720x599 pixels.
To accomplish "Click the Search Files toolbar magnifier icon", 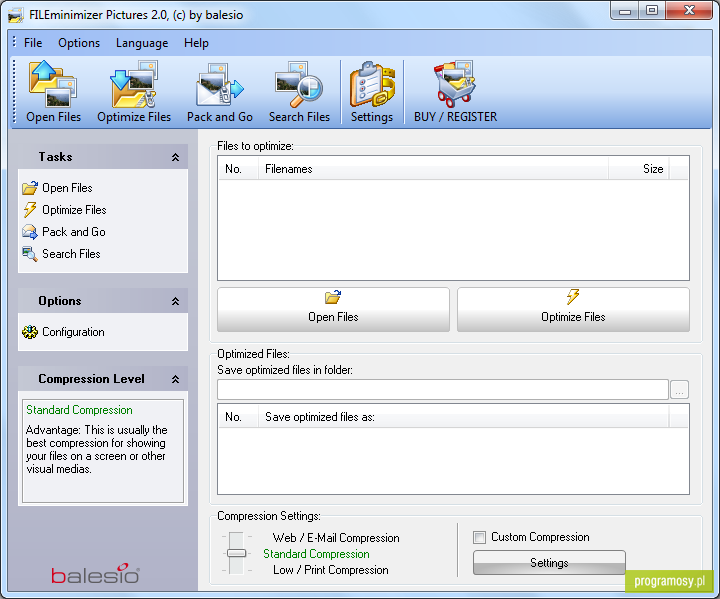I will click(299, 84).
